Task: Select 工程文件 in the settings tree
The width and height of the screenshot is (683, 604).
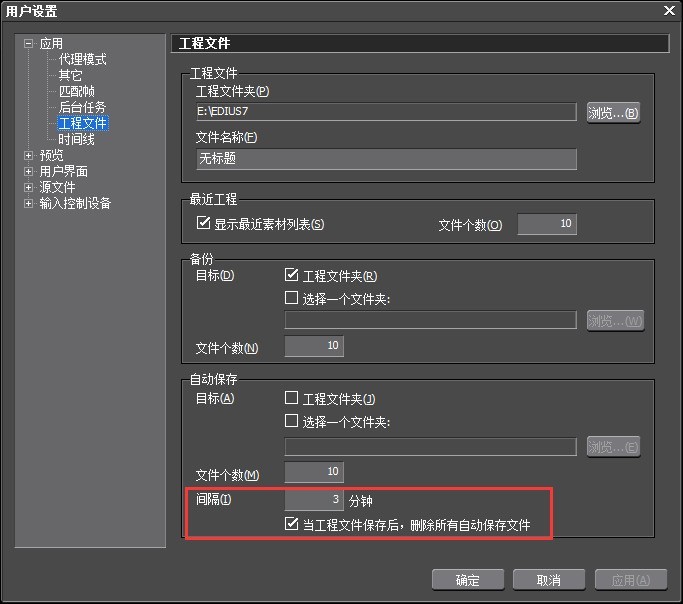Action: 82,123
